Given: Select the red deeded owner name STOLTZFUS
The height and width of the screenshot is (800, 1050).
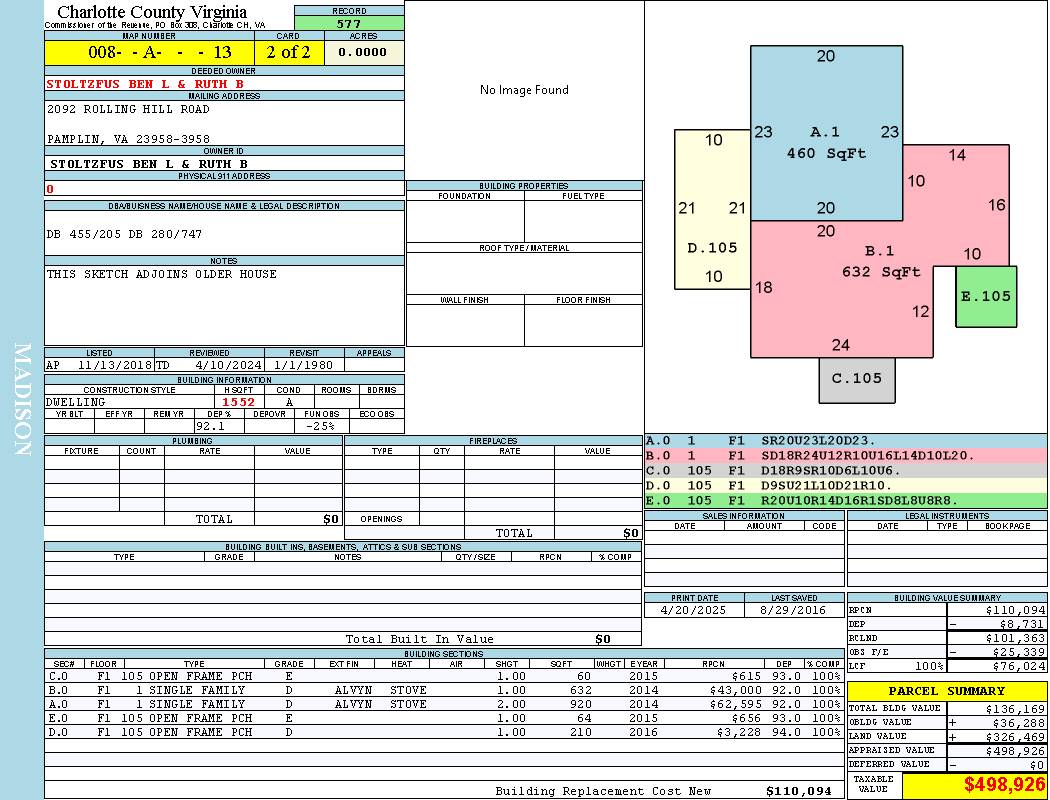Looking at the screenshot, I should pyautogui.click(x=145, y=84).
